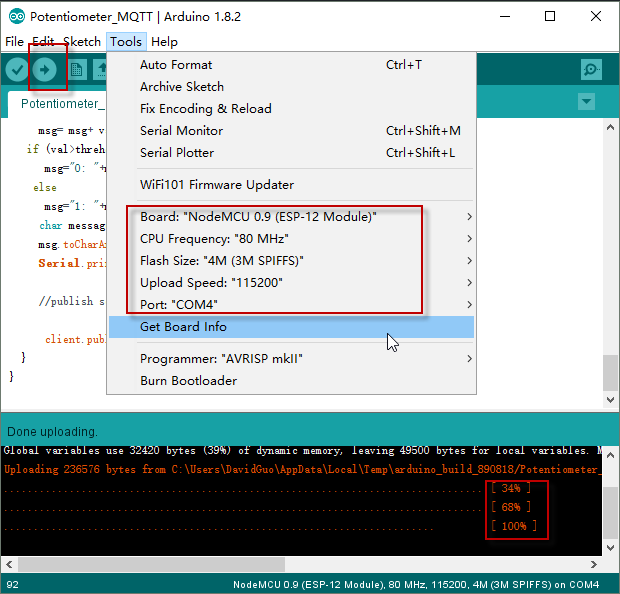The image size is (620, 594).
Task: Click the '//publish s' comment line
Action: pyautogui.click(x=72, y=301)
